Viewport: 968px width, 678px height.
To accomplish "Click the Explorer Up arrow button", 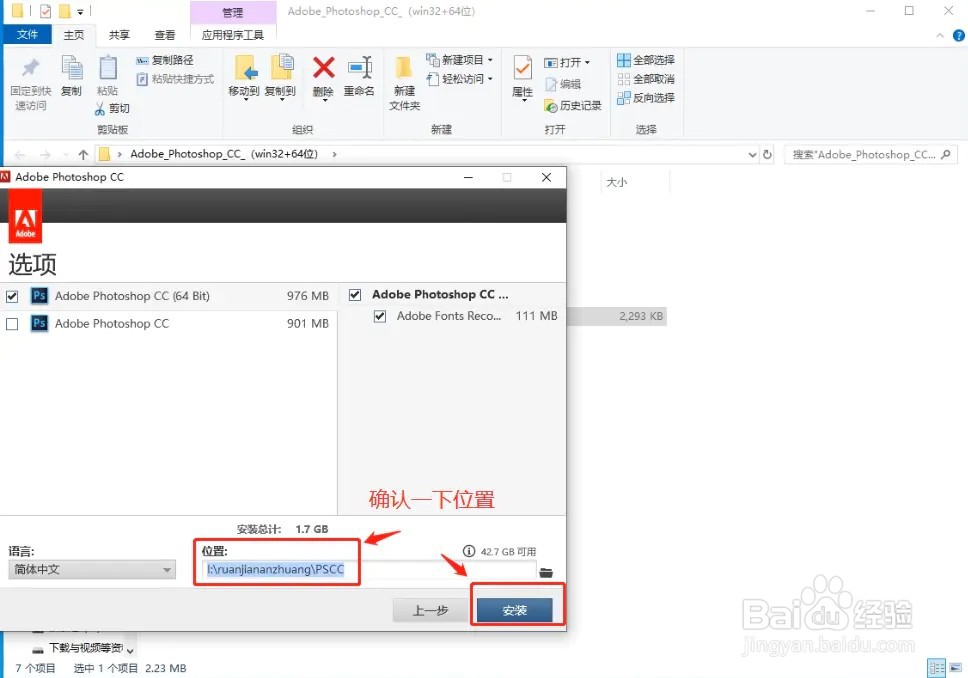I will (83, 154).
